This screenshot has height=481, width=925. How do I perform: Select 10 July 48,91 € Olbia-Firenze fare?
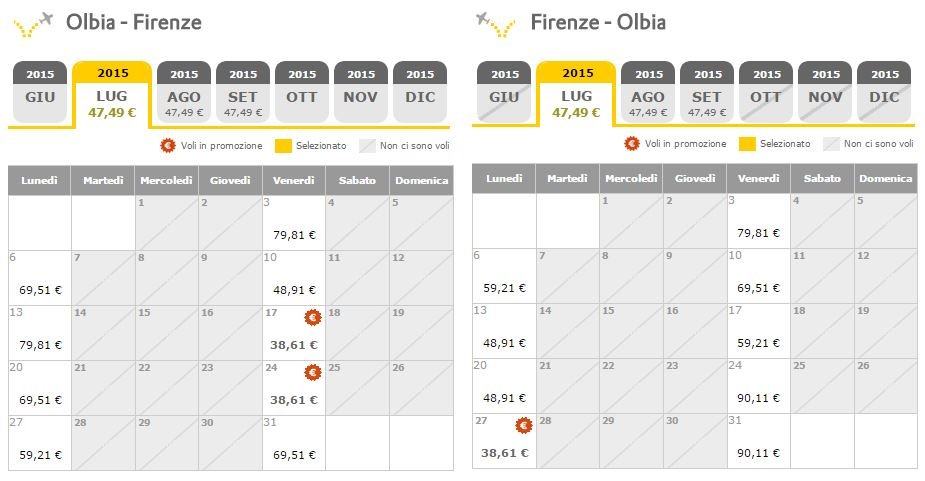294,278
